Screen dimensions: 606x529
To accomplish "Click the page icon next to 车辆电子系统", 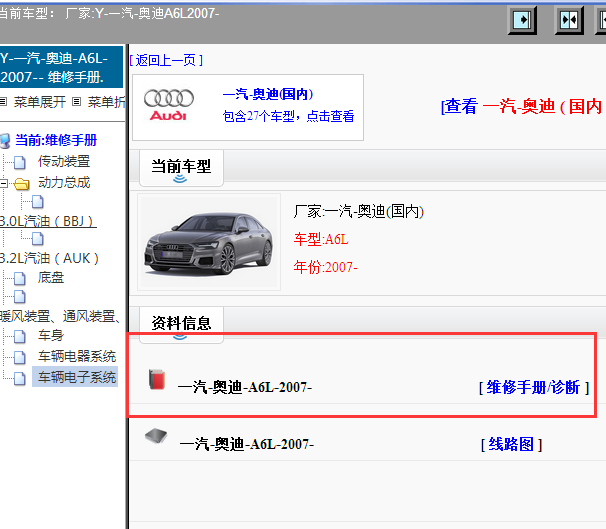I will [20, 378].
